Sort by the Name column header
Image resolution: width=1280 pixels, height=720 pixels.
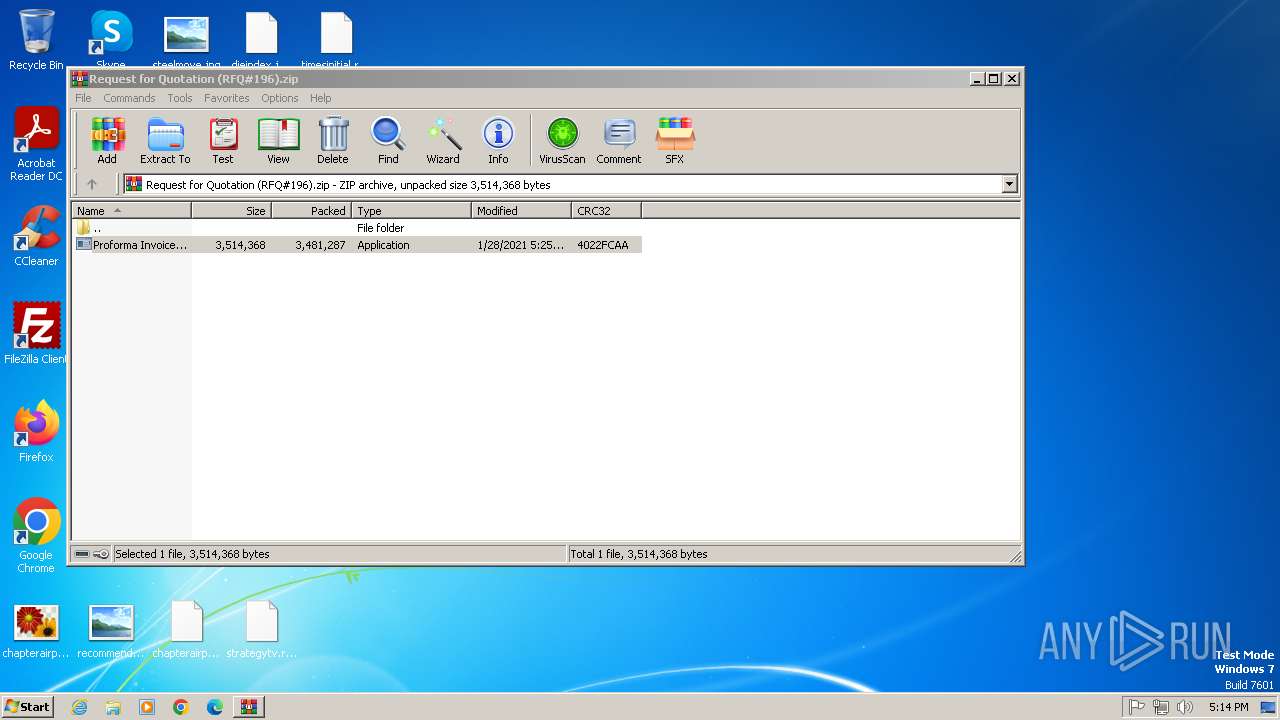[132, 211]
